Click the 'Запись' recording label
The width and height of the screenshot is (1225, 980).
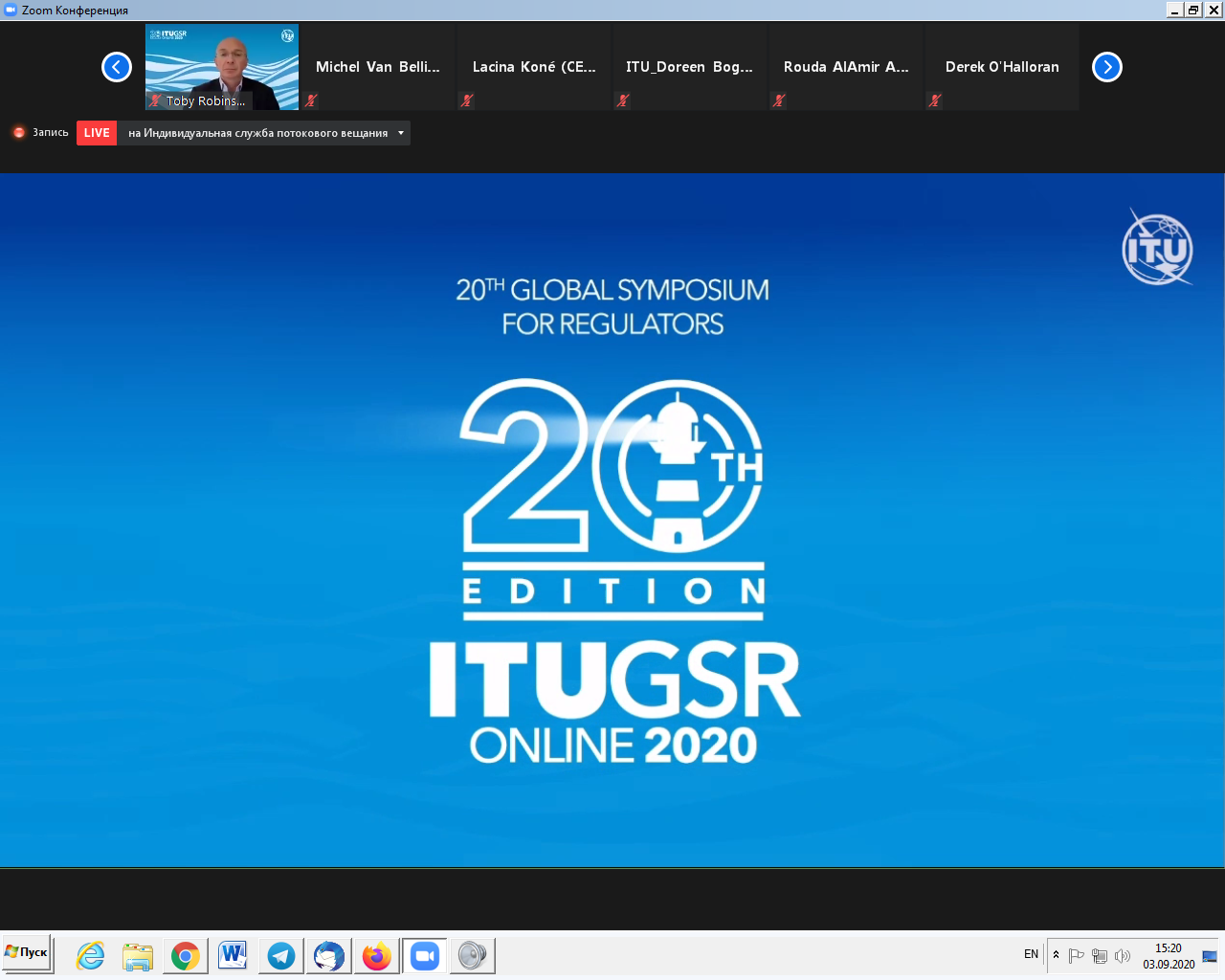pos(51,132)
